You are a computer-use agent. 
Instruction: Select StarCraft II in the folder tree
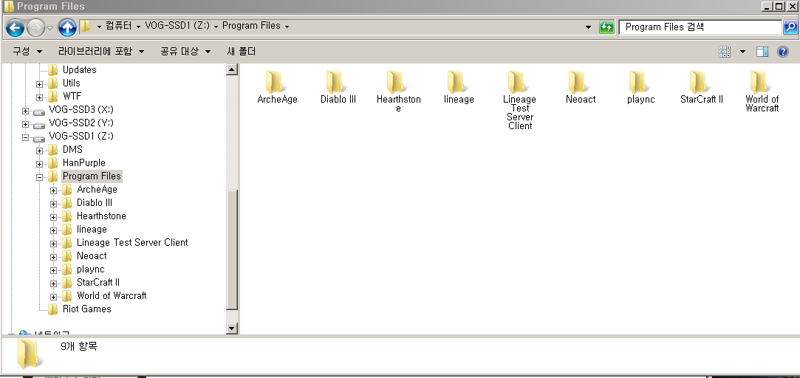(x=98, y=282)
